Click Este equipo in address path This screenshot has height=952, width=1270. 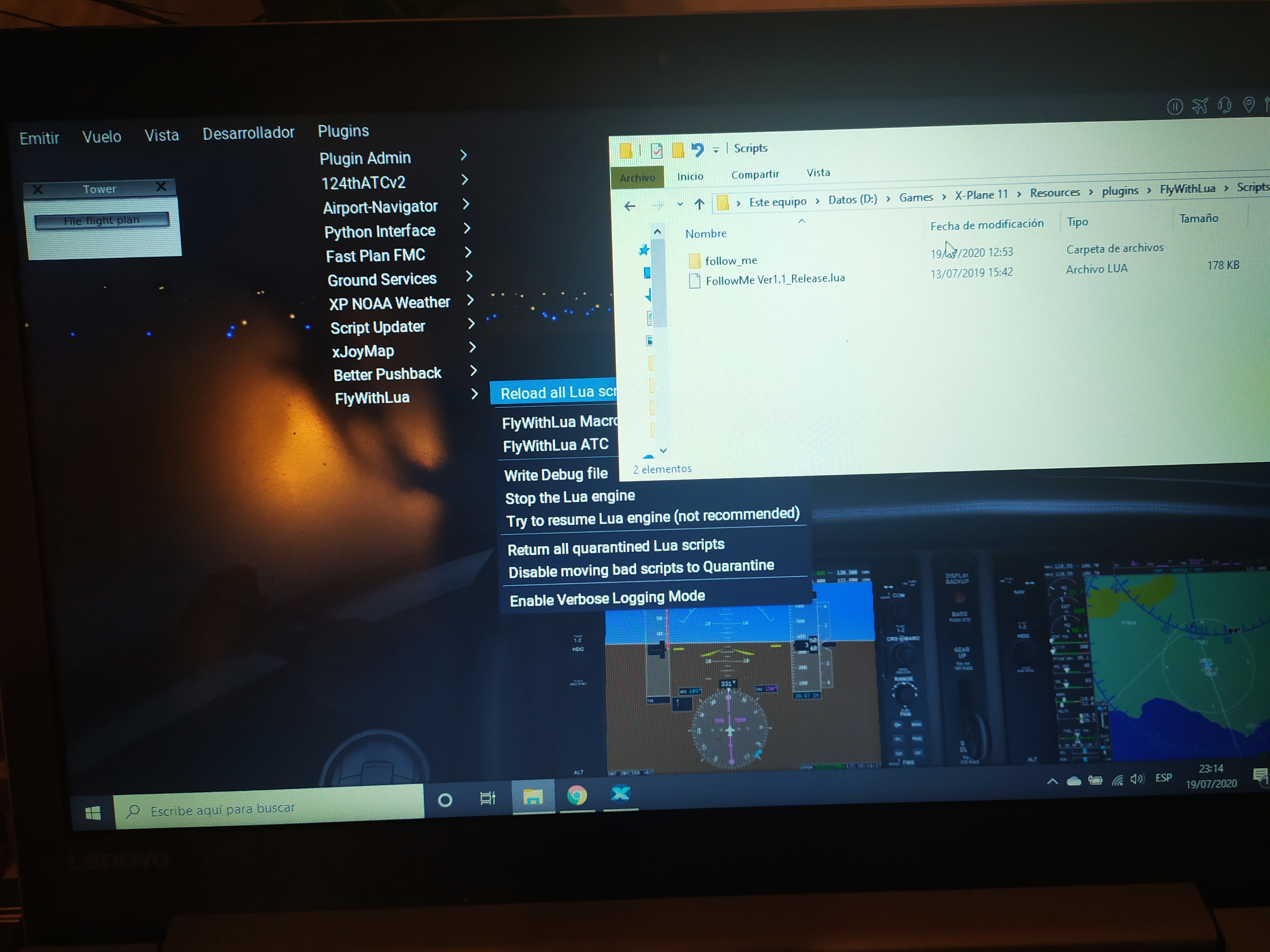[x=777, y=202]
